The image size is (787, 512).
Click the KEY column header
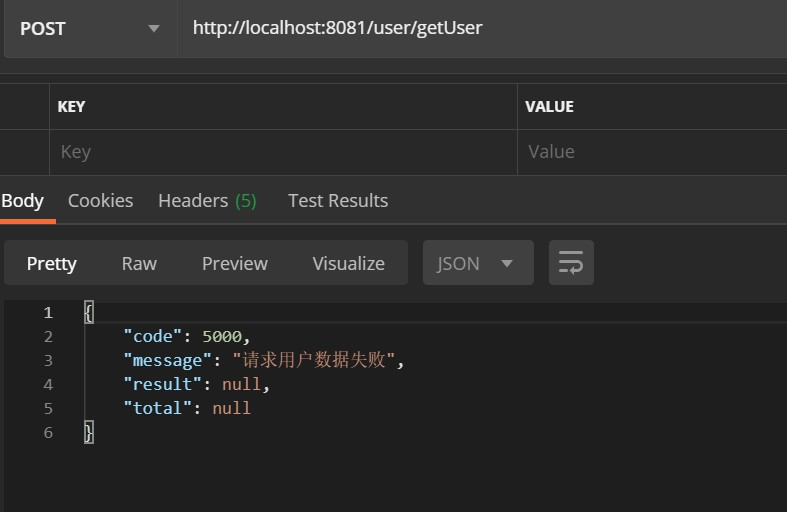(x=71, y=106)
